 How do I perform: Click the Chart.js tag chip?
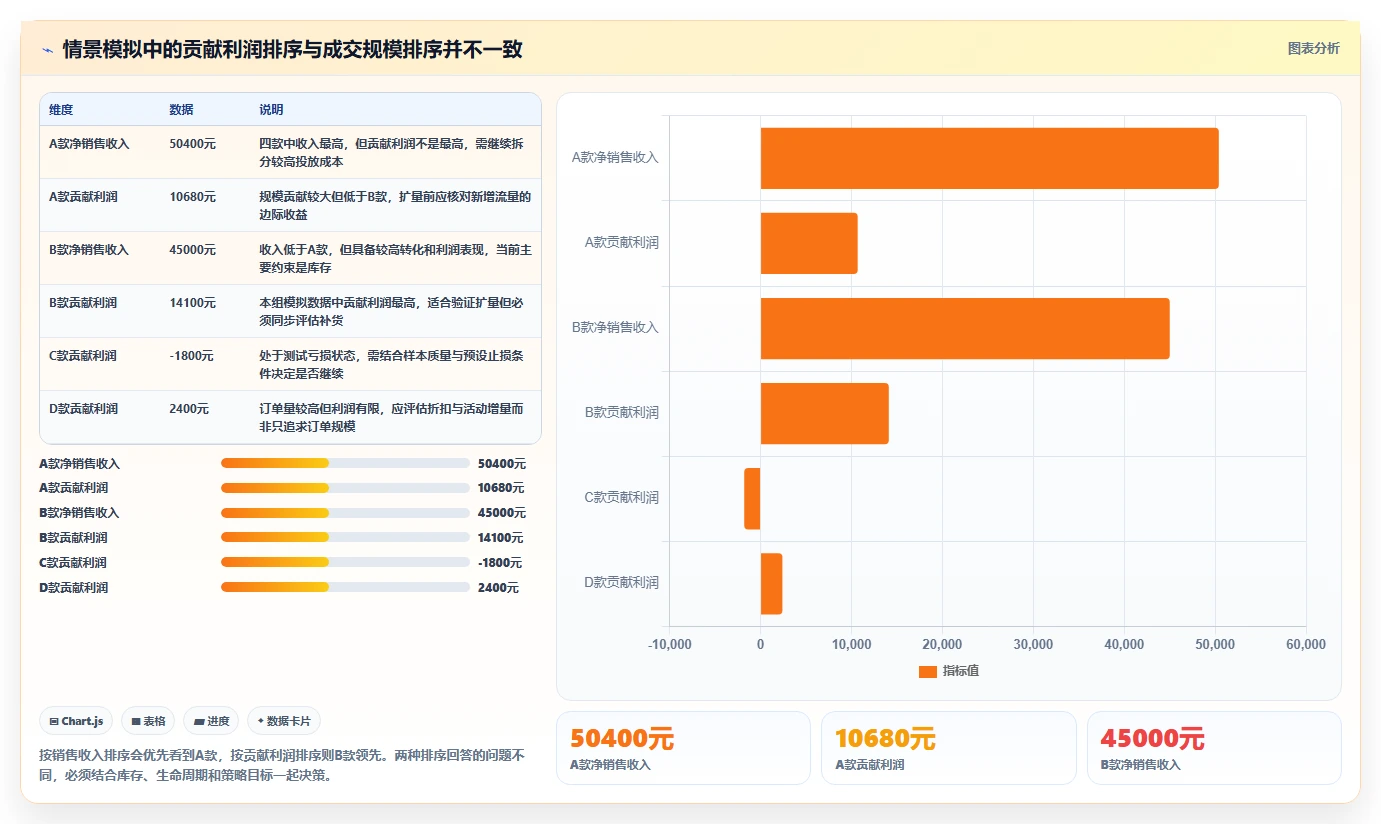(x=76, y=721)
